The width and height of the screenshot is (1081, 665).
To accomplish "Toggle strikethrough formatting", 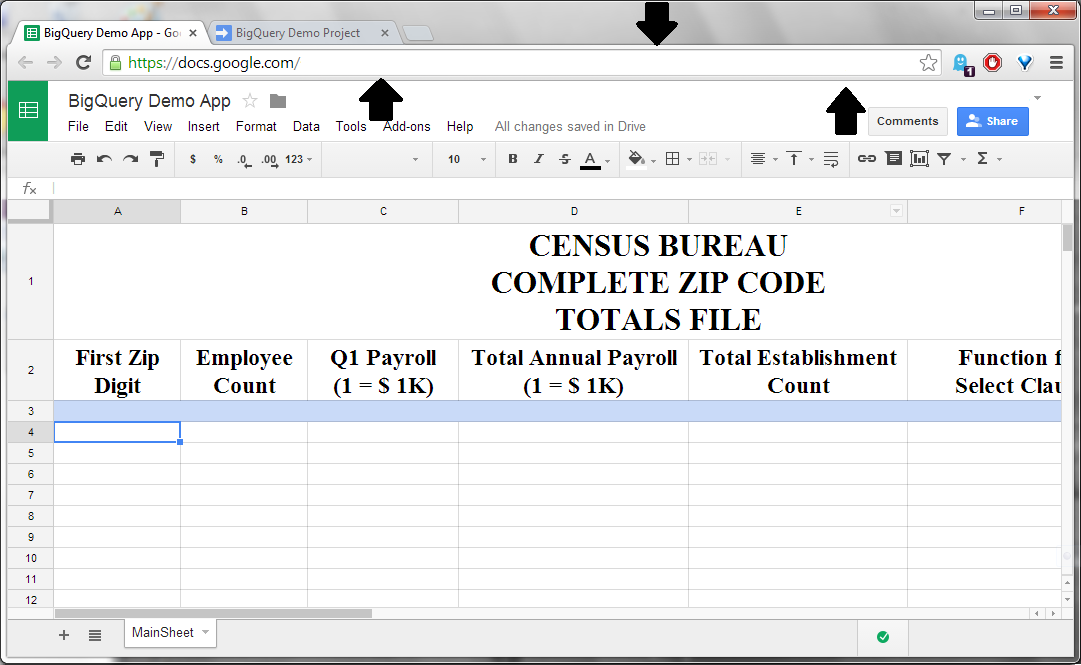I will pos(565,158).
